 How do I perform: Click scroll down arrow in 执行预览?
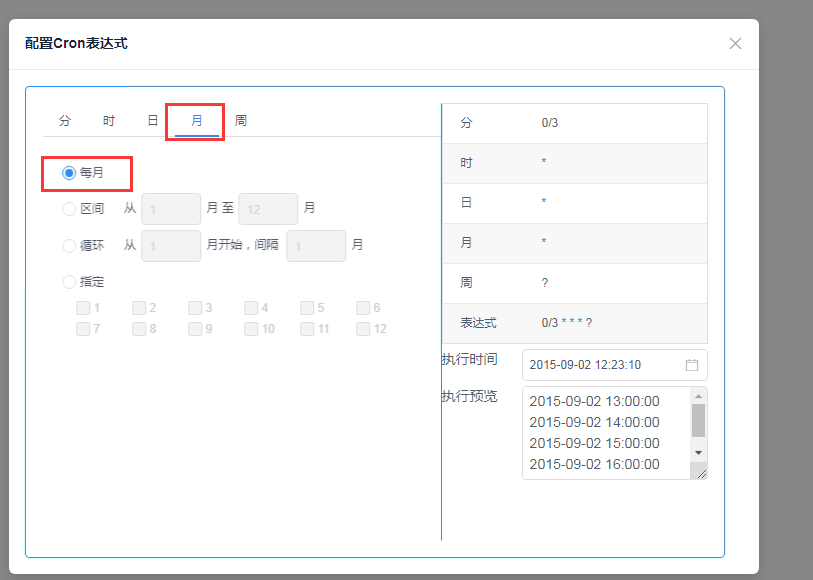(x=698, y=452)
